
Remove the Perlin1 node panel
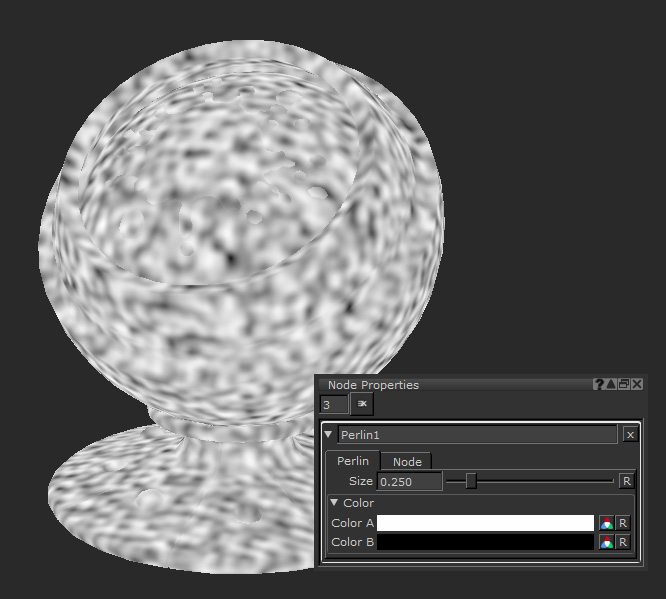click(630, 435)
